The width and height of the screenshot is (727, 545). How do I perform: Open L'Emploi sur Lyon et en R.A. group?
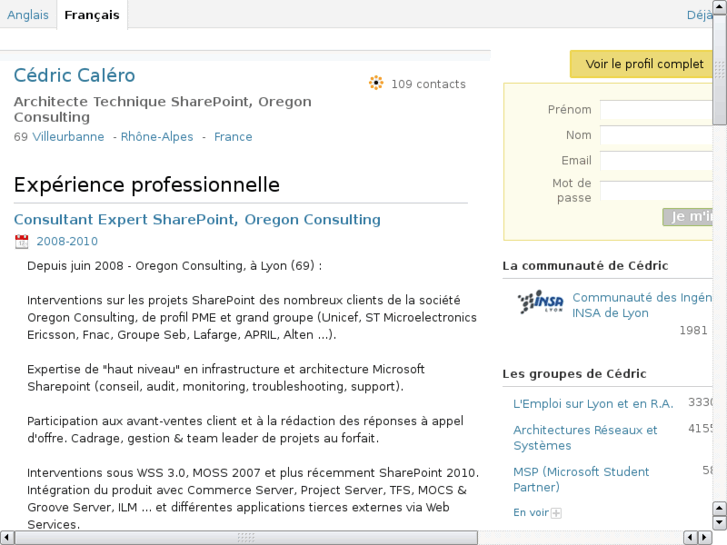coord(593,404)
